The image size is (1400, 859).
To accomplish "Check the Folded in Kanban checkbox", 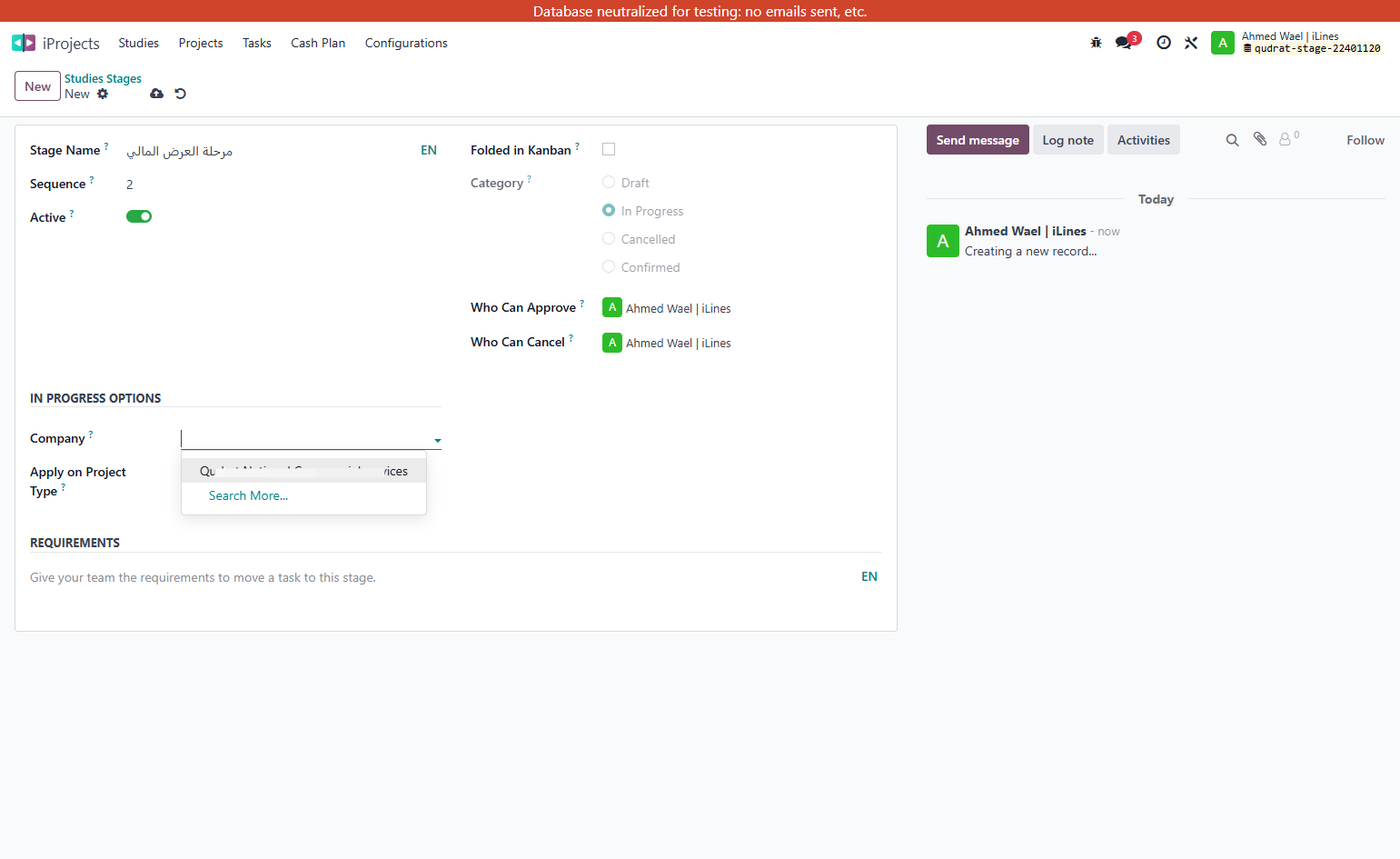I will pos(609,149).
